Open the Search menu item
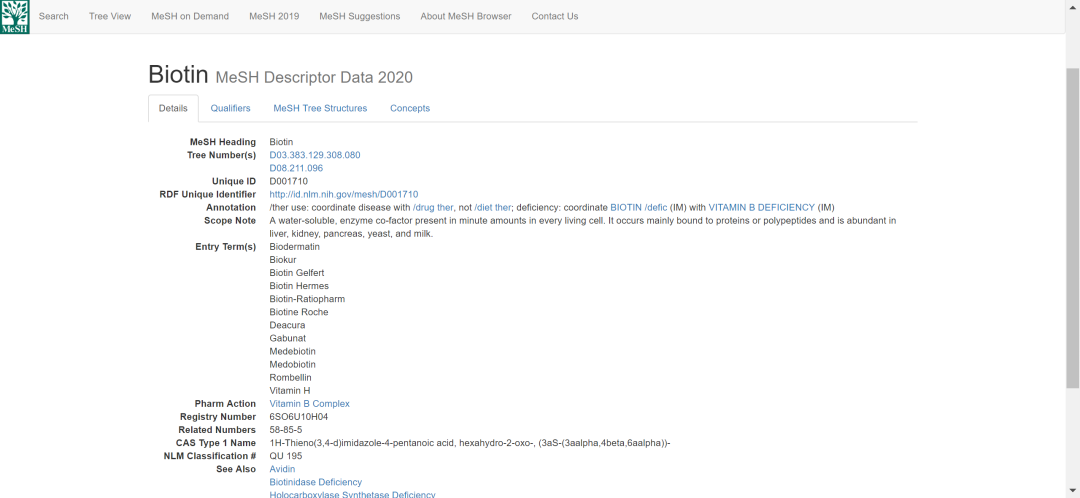The width and height of the screenshot is (1080, 498). point(54,16)
